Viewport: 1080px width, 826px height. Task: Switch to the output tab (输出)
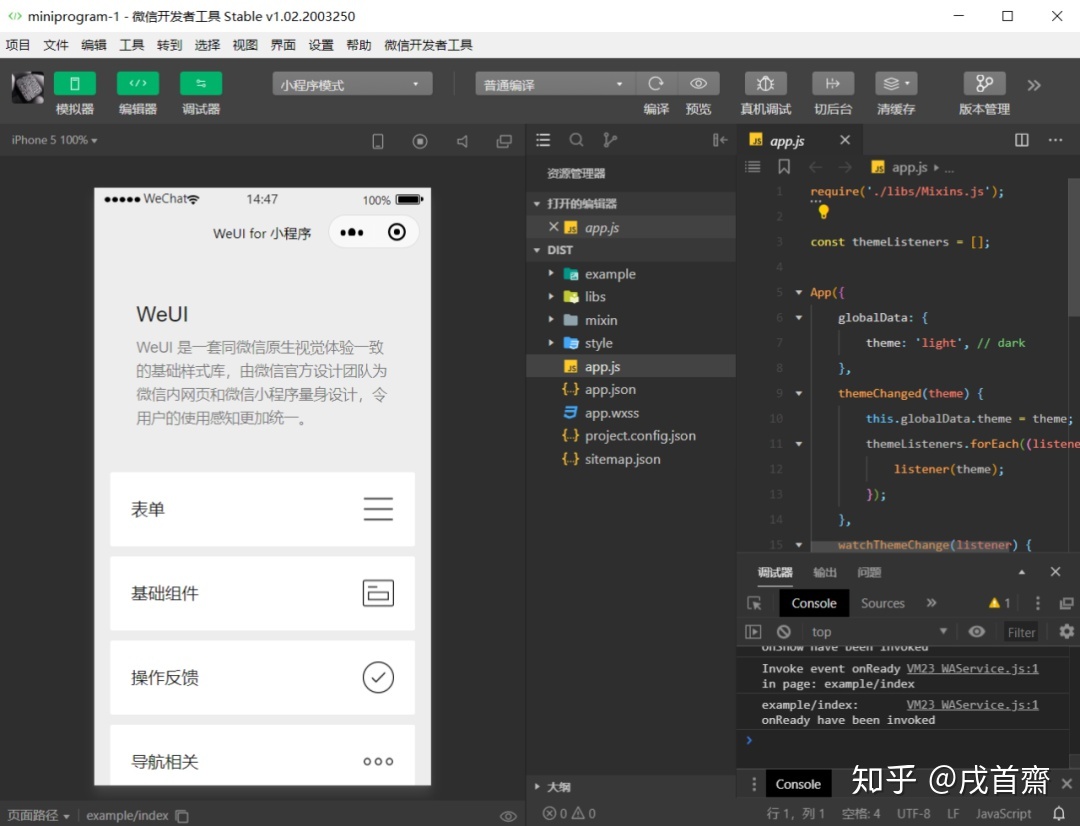(824, 572)
